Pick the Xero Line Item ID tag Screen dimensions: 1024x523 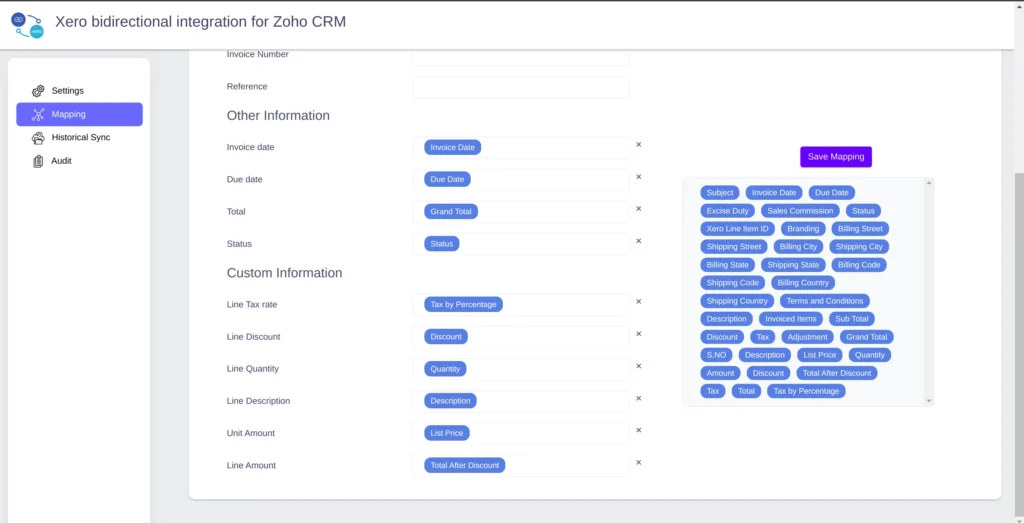point(737,229)
